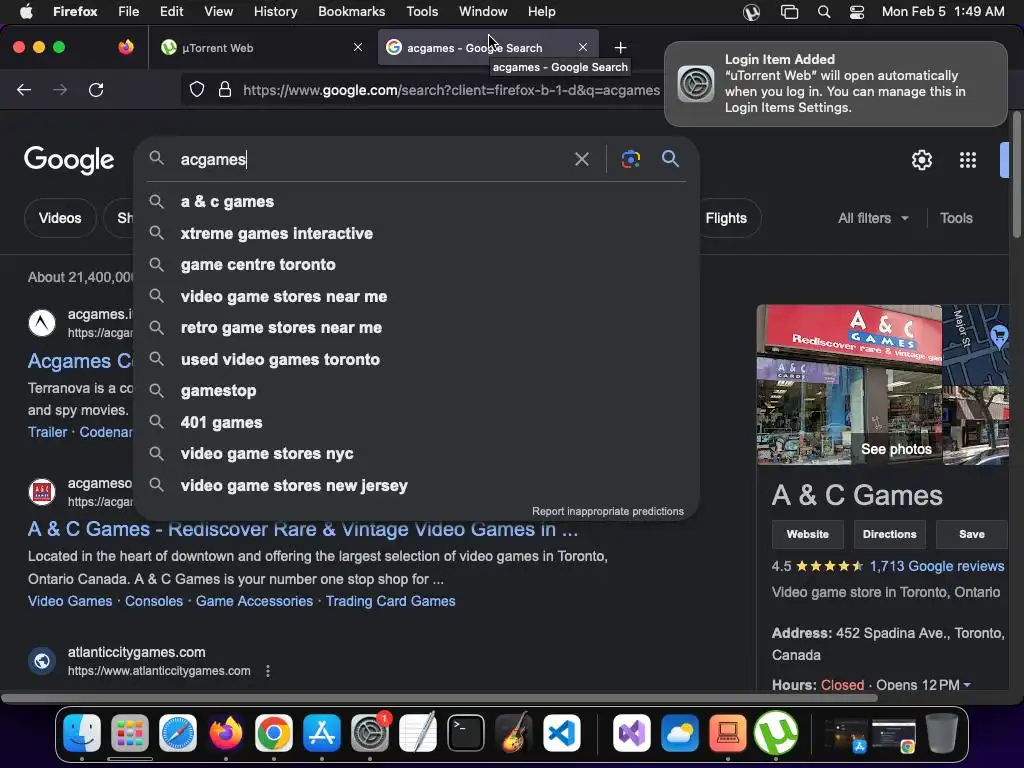Open the Bookmarks menu
Viewport: 1024px width, 768px height.
tap(351, 12)
